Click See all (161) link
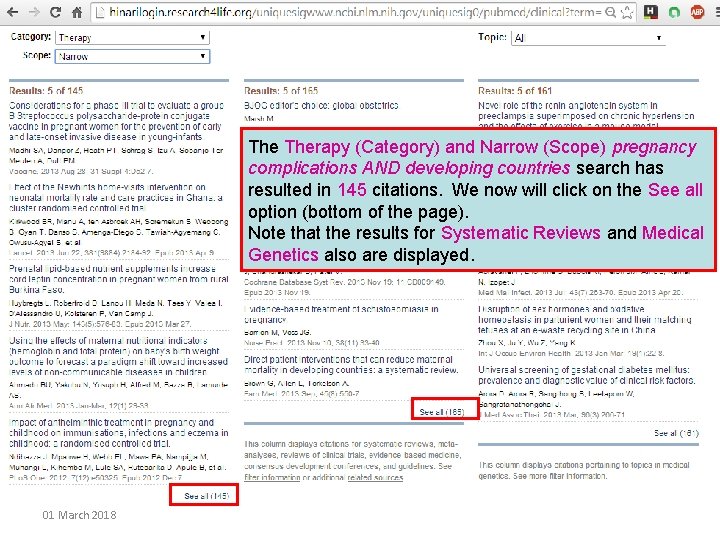Image resolution: width=720 pixels, height=540 pixels. [676, 433]
